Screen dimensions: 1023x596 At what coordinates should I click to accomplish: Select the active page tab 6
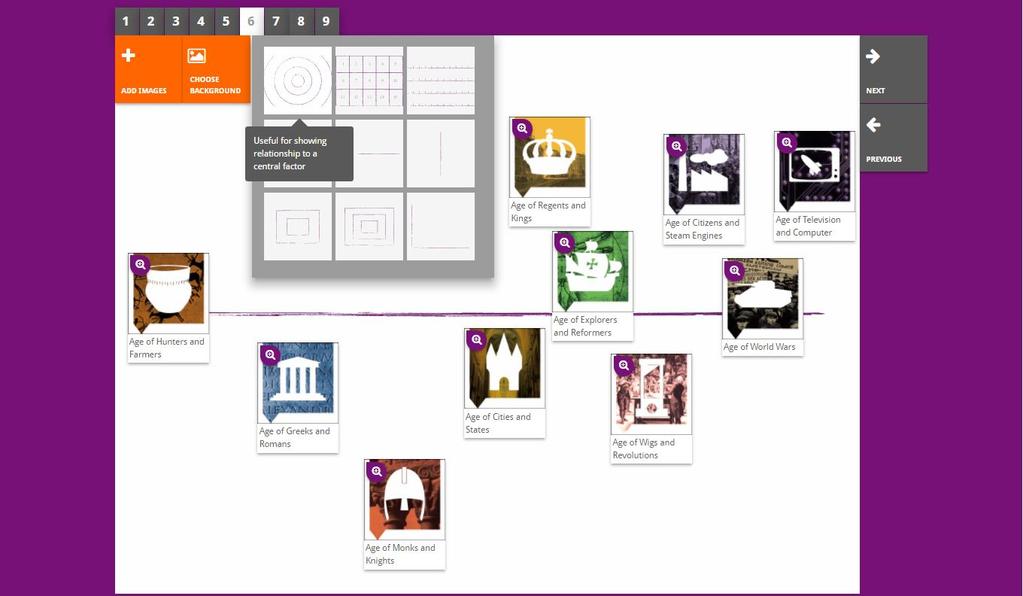(251, 22)
